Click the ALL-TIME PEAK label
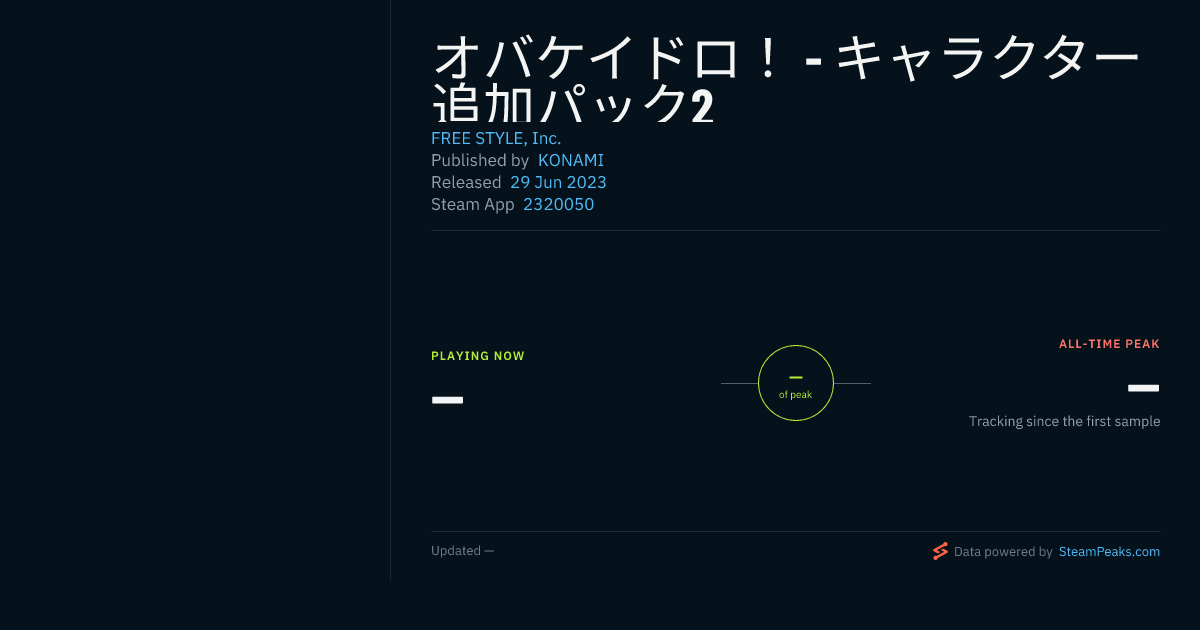 click(1109, 344)
